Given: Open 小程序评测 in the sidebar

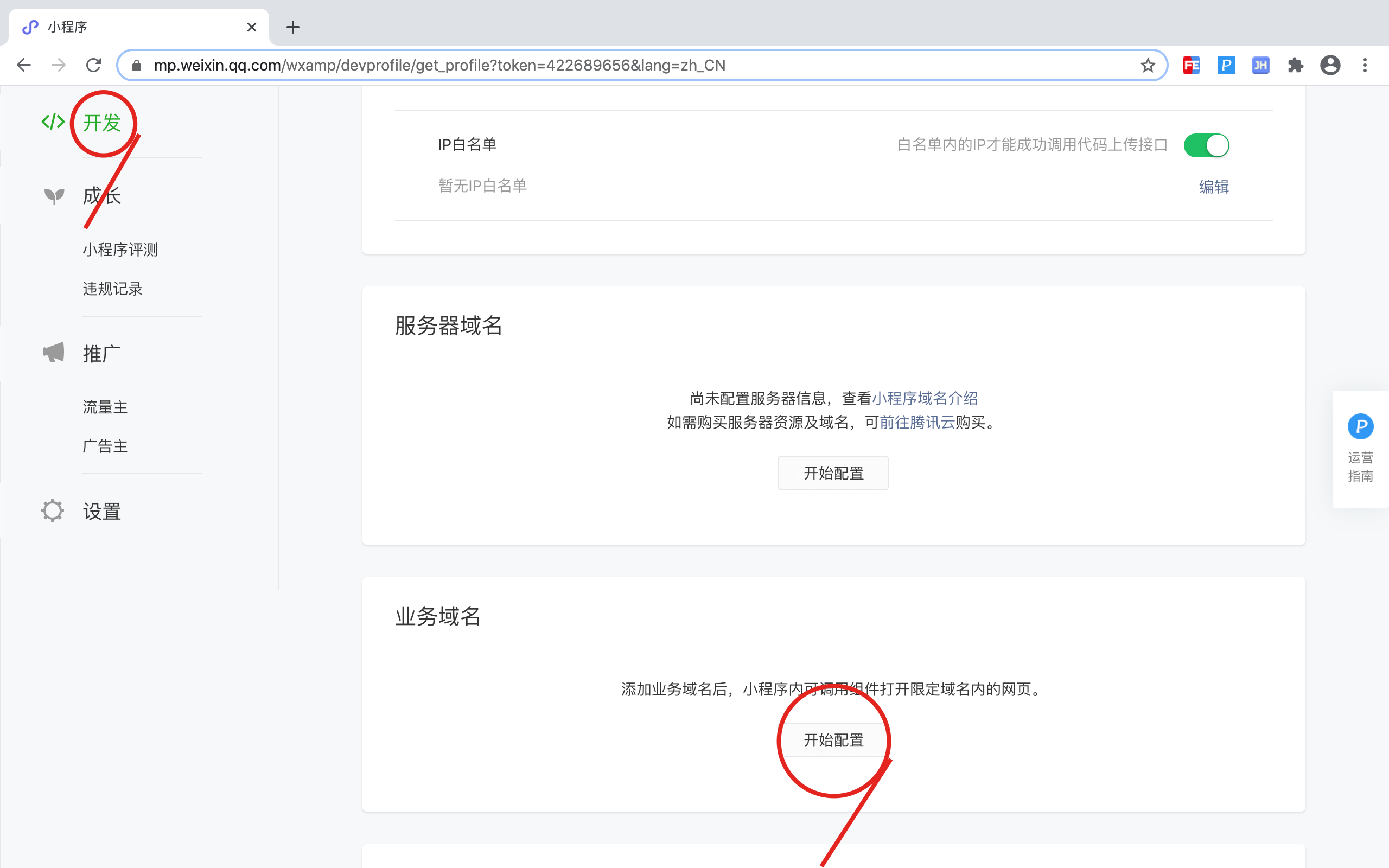Looking at the screenshot, I should point(120,250).
